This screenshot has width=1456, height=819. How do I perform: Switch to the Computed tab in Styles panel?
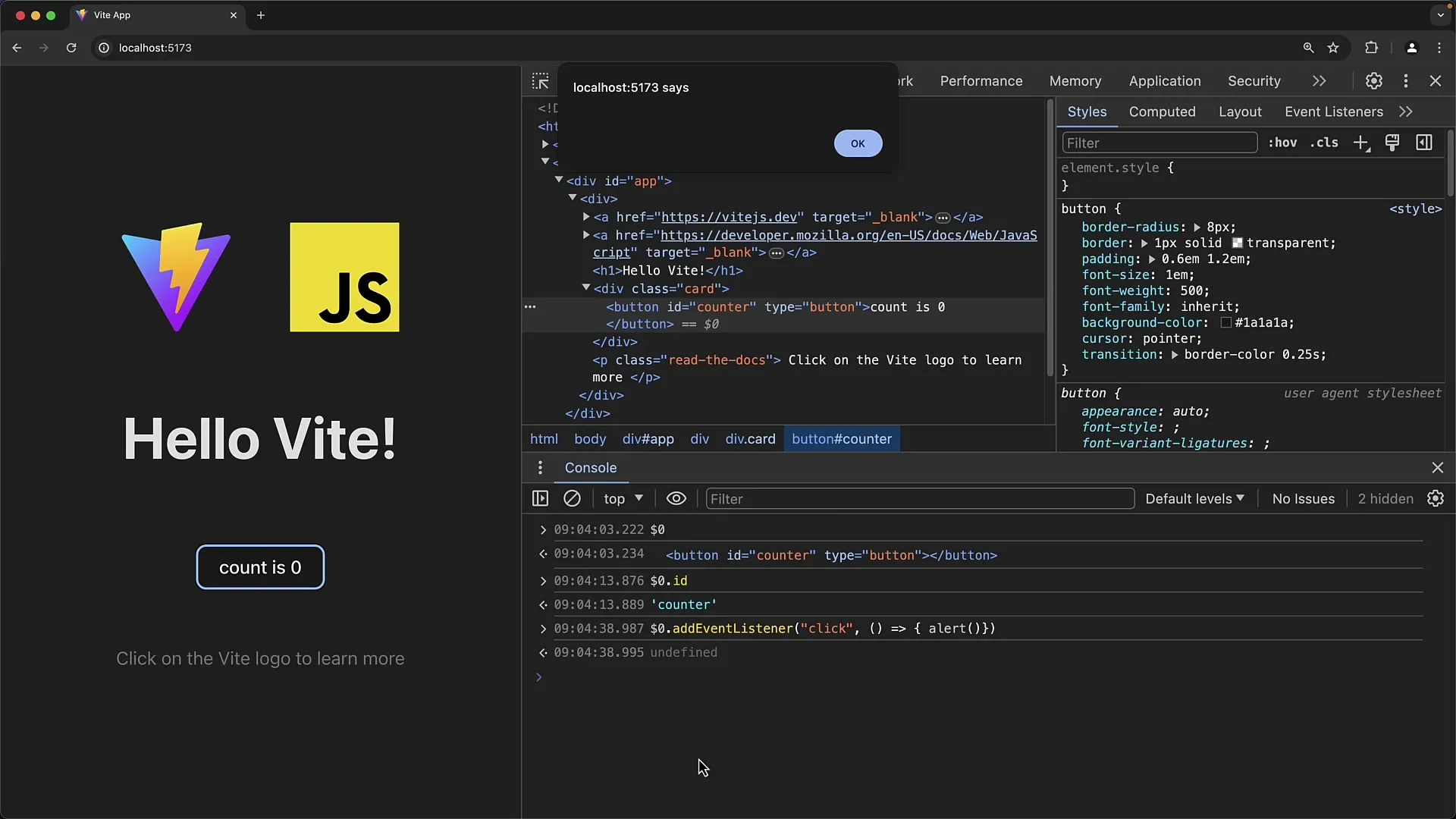click(1162, 111)
